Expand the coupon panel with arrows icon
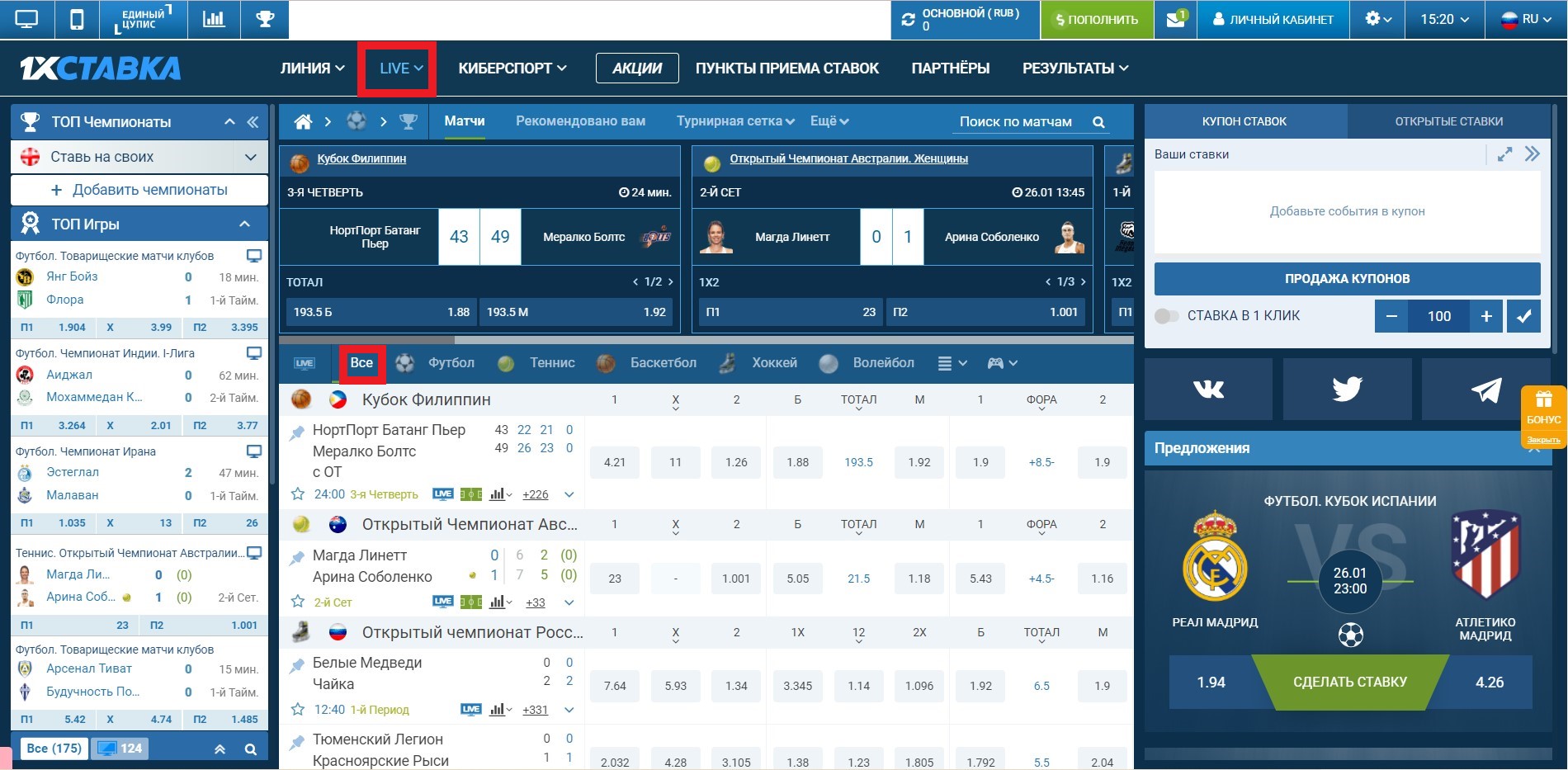 [1505, 154]
